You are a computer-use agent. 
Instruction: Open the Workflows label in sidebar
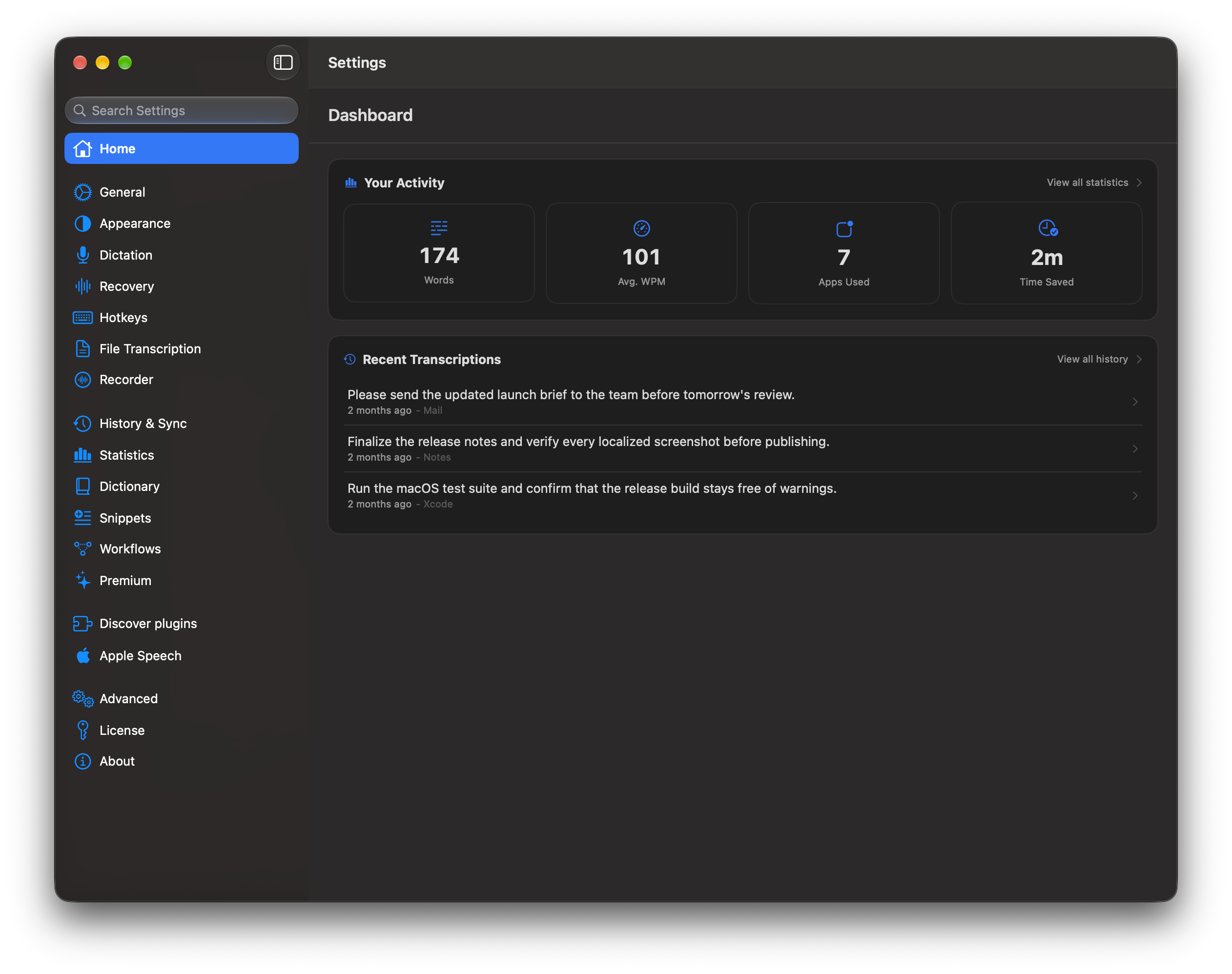[x=130, y=548]
